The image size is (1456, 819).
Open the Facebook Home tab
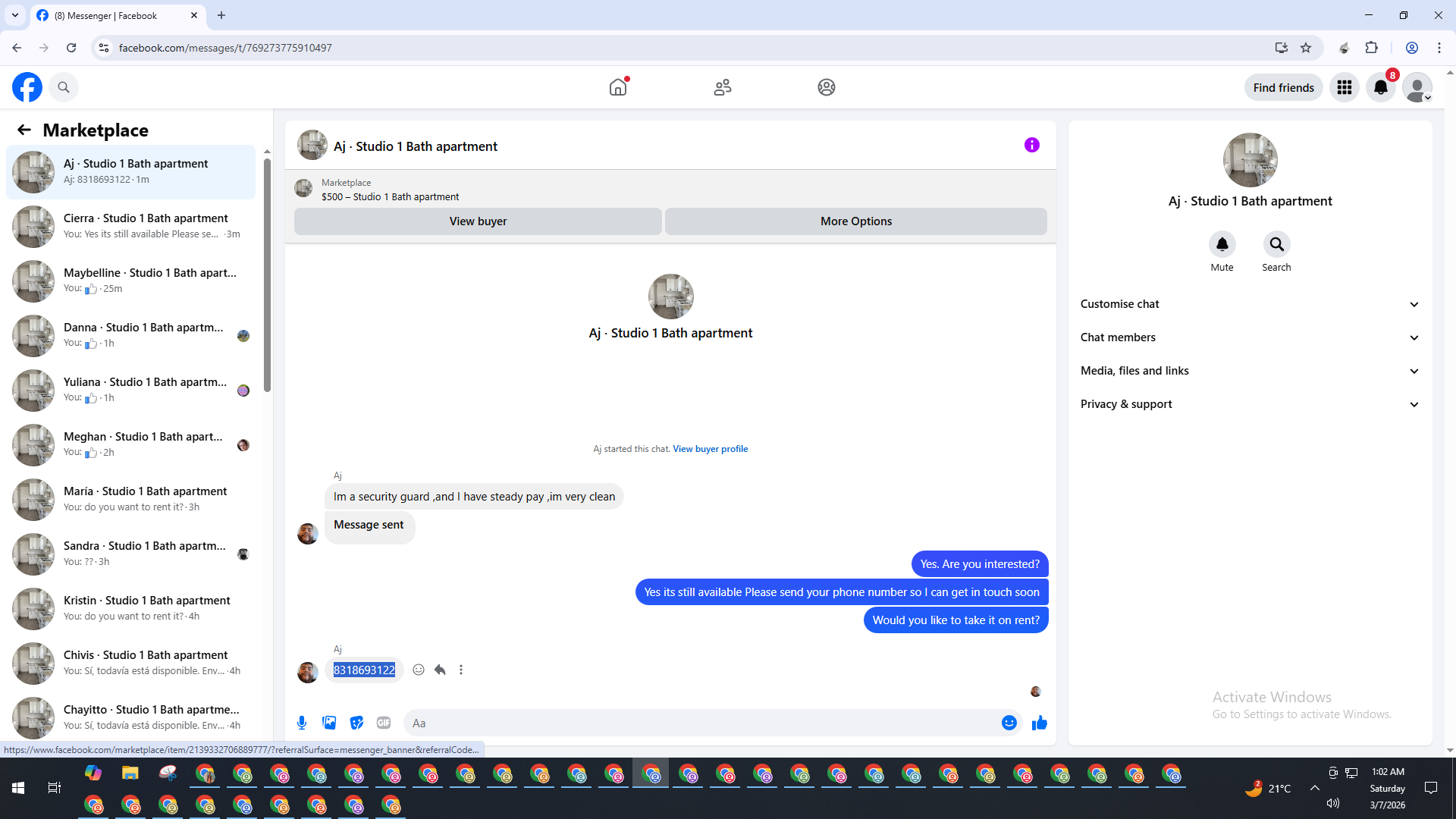618,87
